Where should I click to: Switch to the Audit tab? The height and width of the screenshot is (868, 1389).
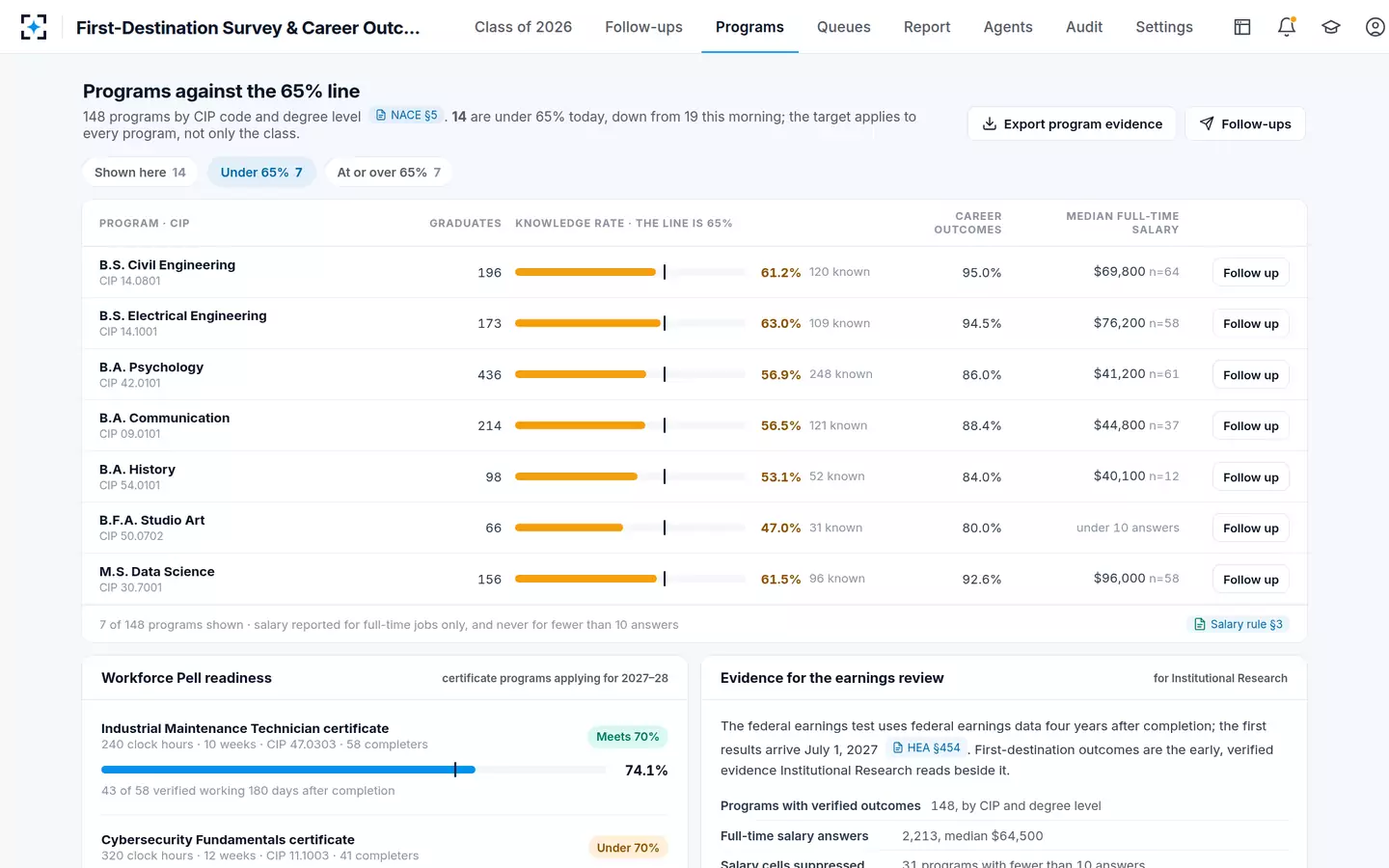[x=1084, y=27]
